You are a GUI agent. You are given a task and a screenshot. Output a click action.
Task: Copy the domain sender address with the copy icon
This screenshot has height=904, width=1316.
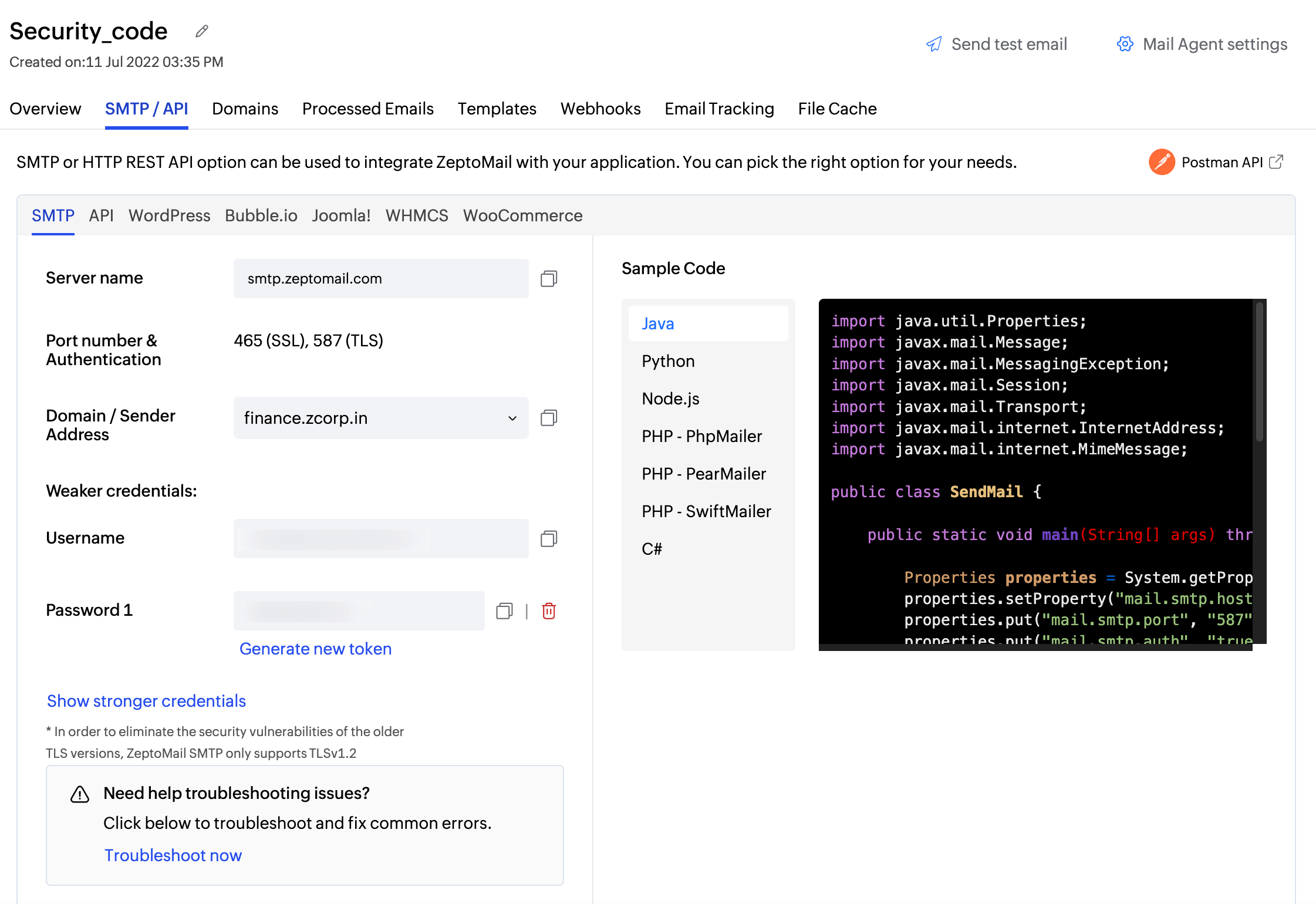click(x=548, y=418)
